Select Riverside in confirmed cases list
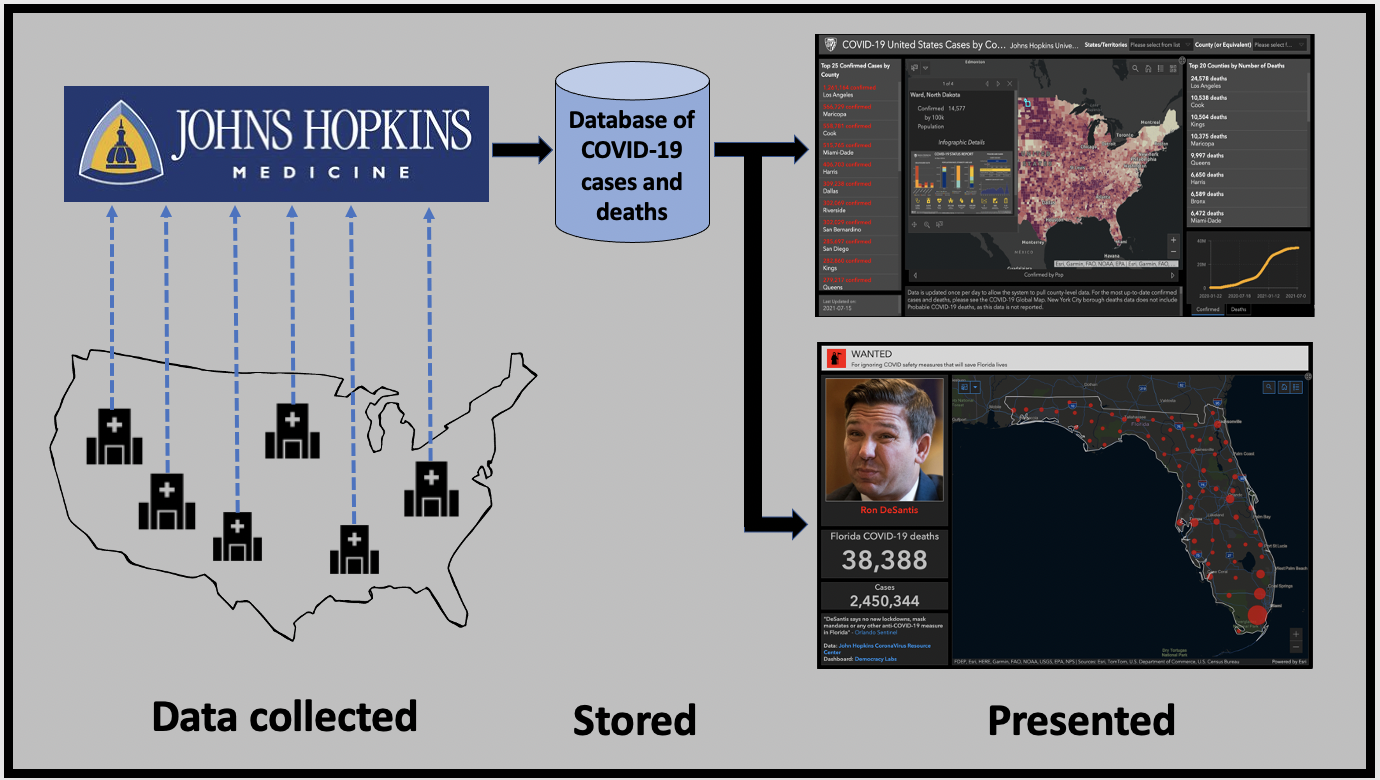Screen dimensions: 1380x780 pos(859,207)
